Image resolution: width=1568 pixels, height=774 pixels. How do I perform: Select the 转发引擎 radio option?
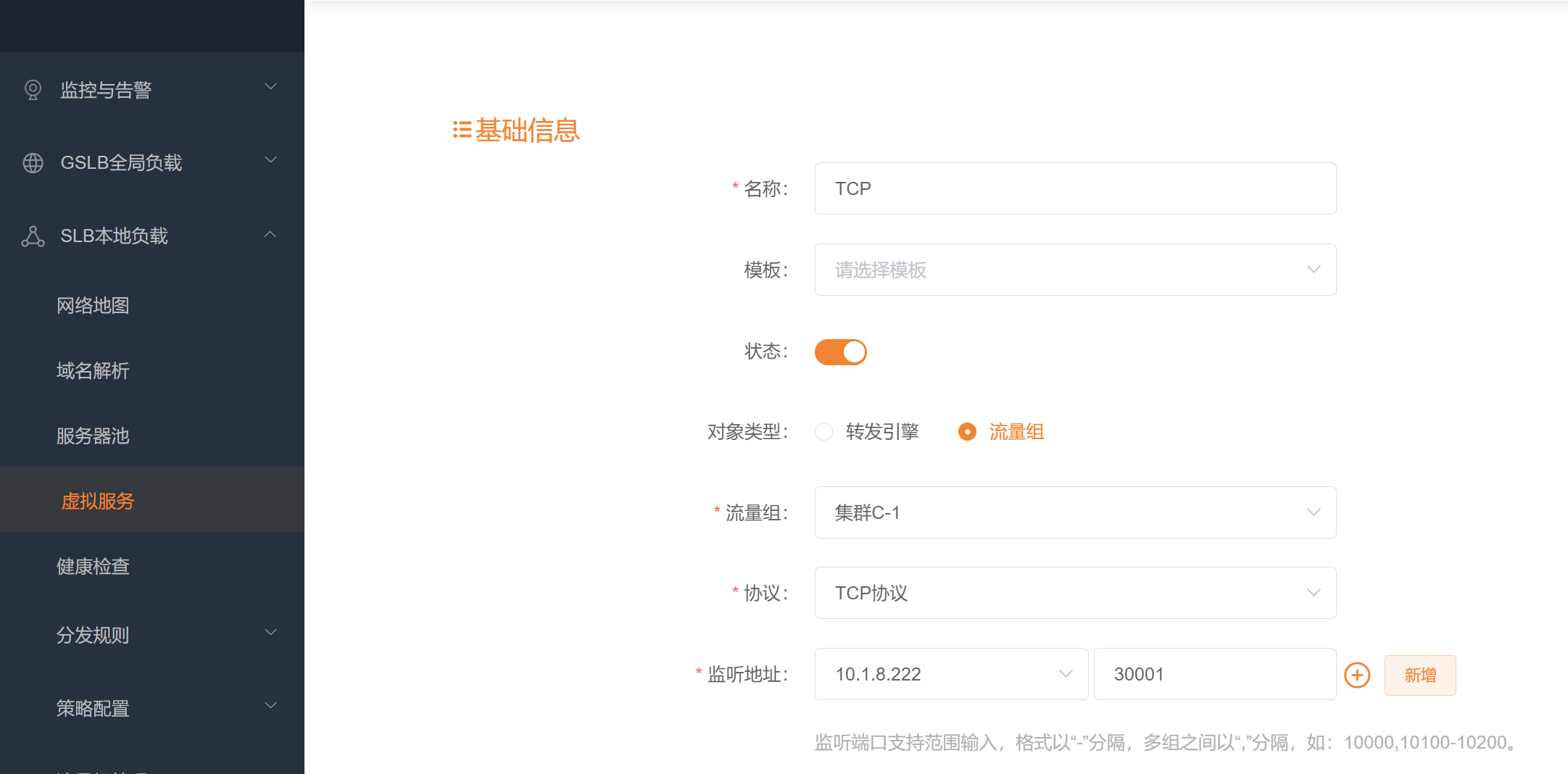pos(824,432)
